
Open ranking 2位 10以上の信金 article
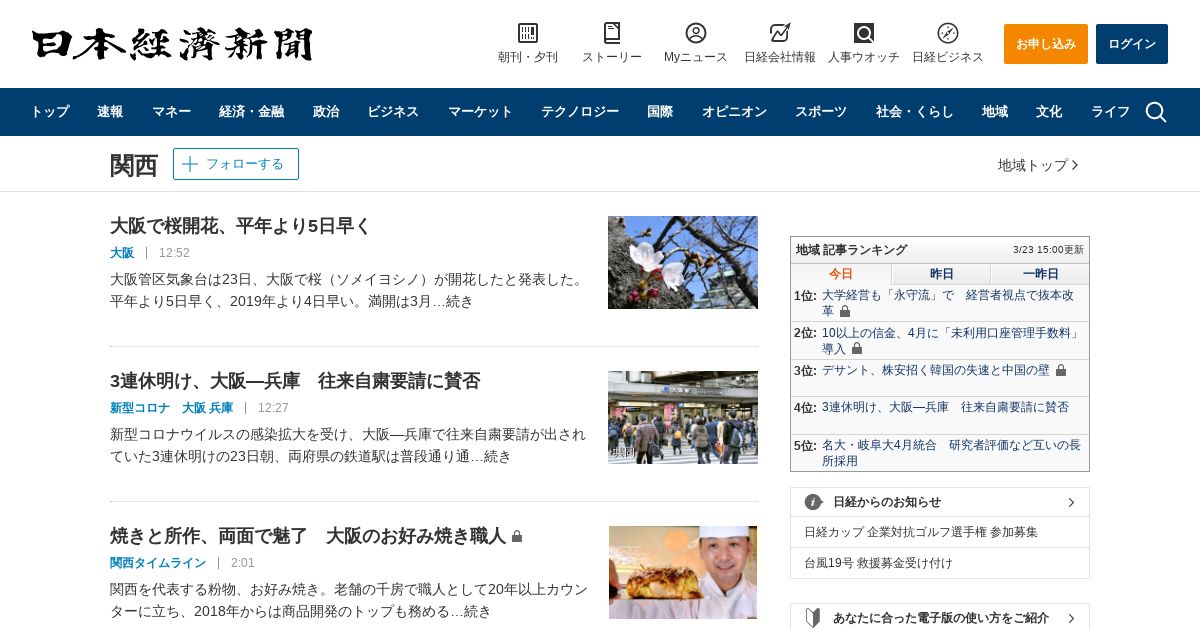pos(952,340)
